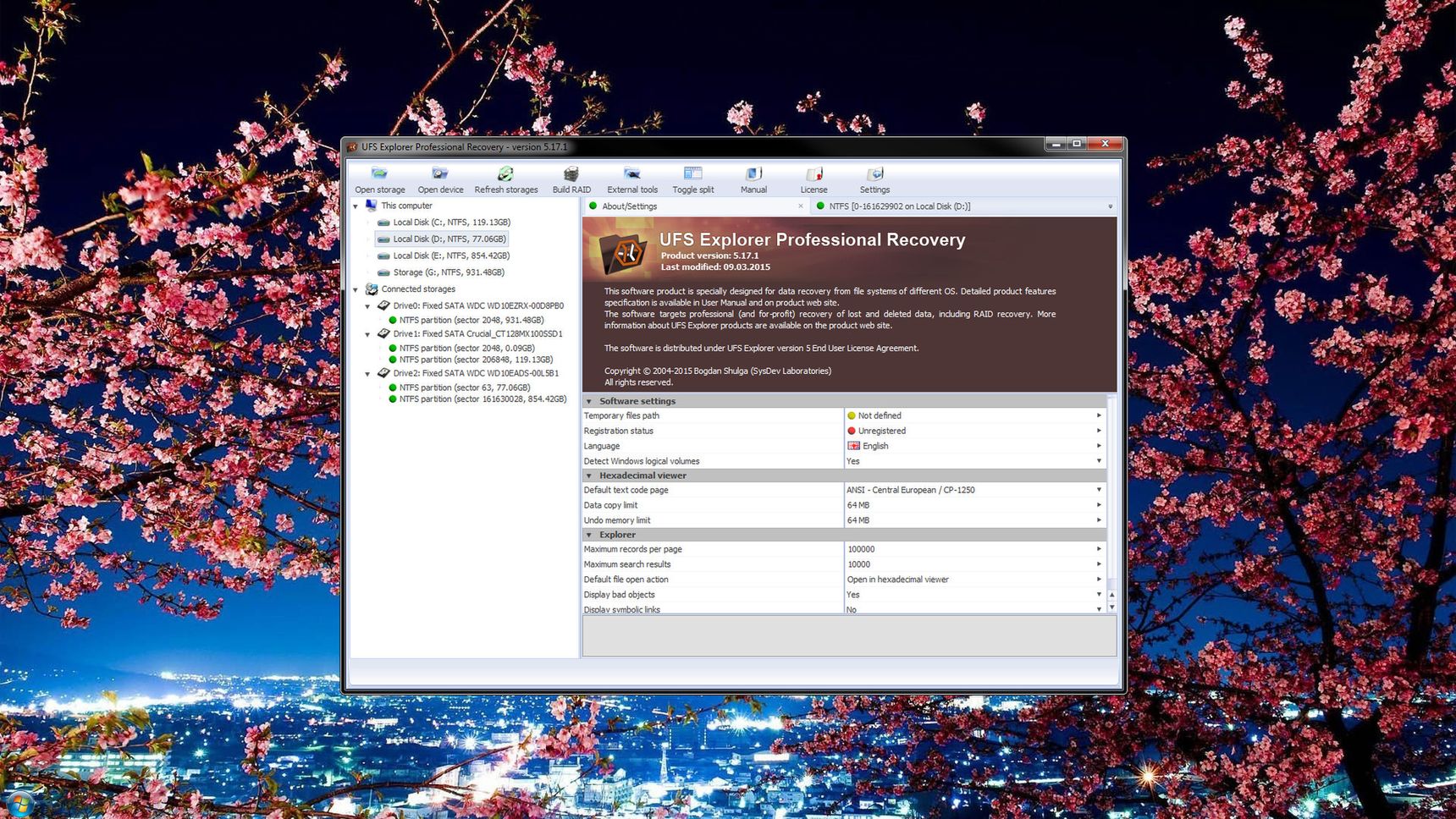Click the Drive0 WDC hard disk icon
Image resolution: width=1456 pixels, height=819 pixels.
pos(383,305)
